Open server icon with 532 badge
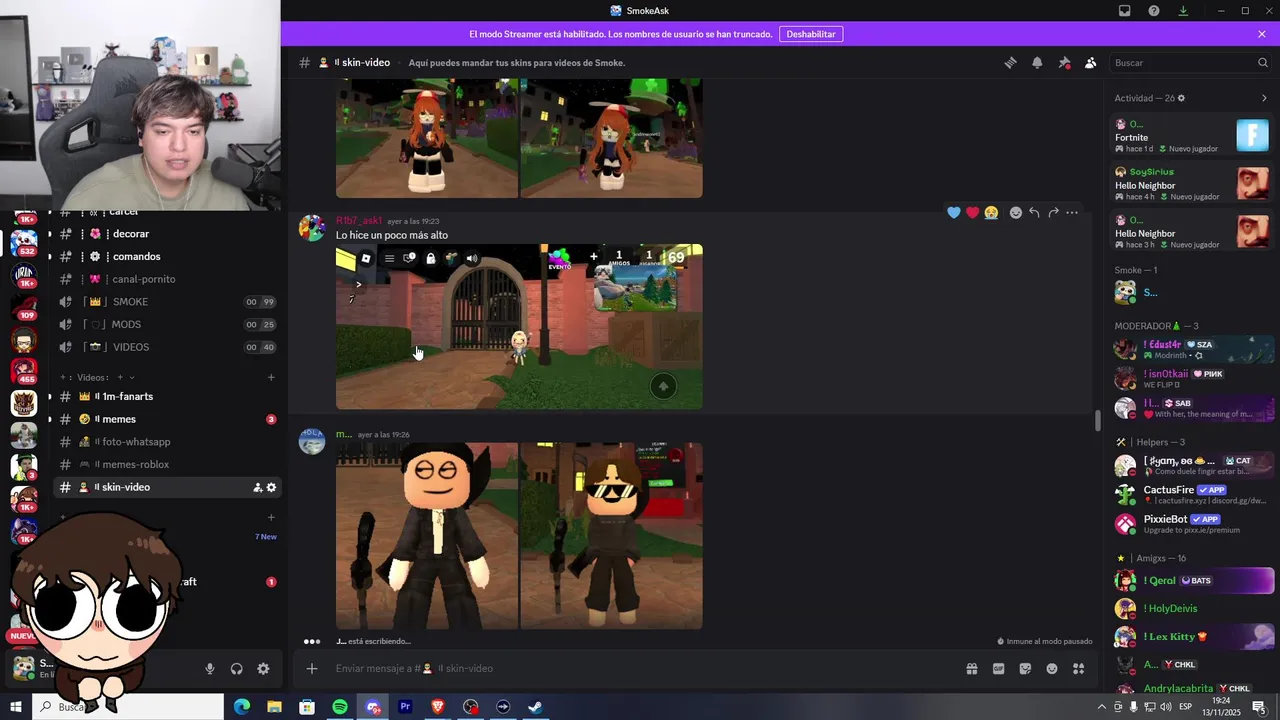Screen dimensions: 1280x720 (24, 242)
